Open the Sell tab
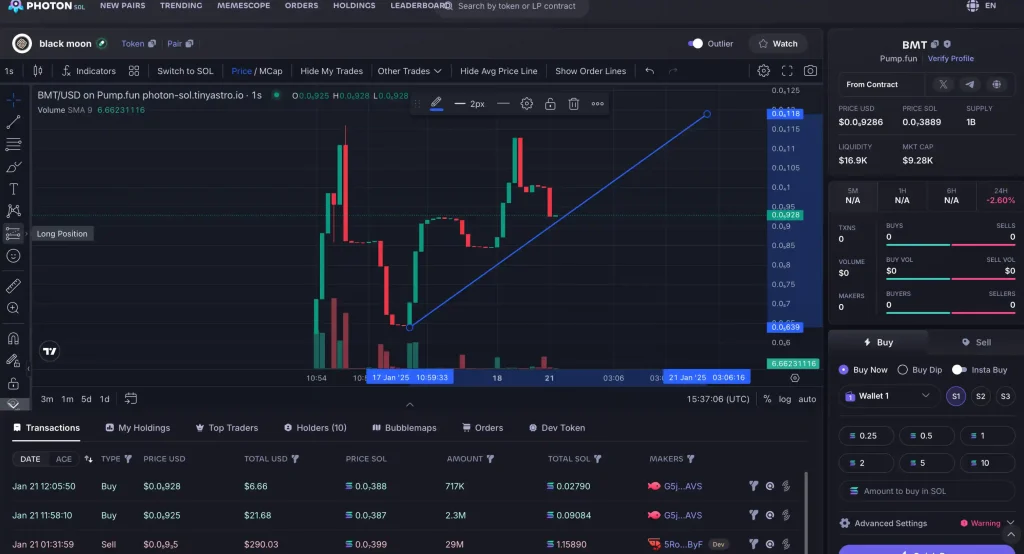Screen dimensions: 1024x554 tap(976, 342)
